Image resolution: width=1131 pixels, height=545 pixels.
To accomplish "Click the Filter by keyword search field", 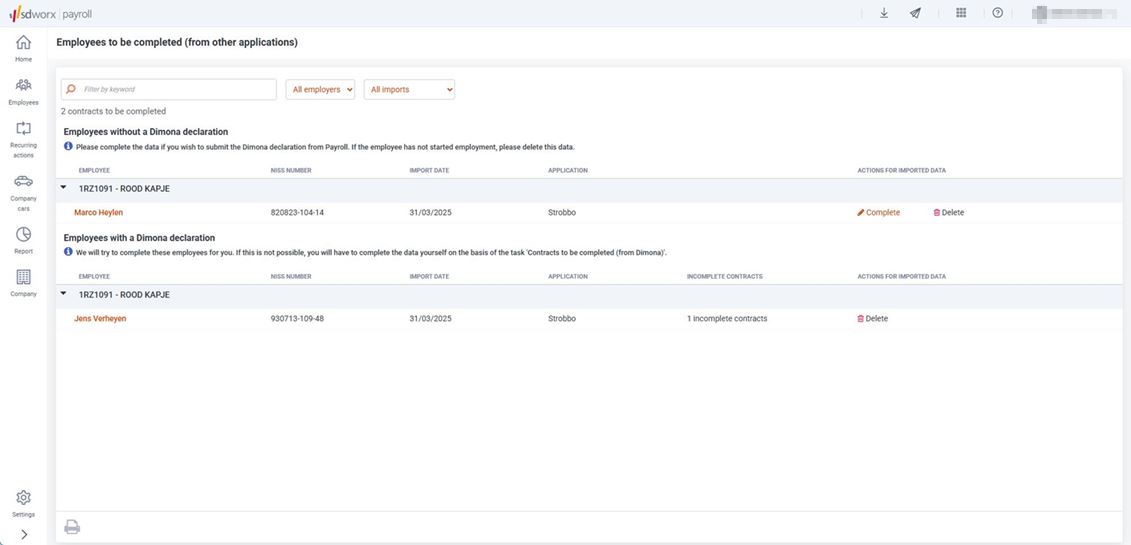I will (x=175, y=90).
